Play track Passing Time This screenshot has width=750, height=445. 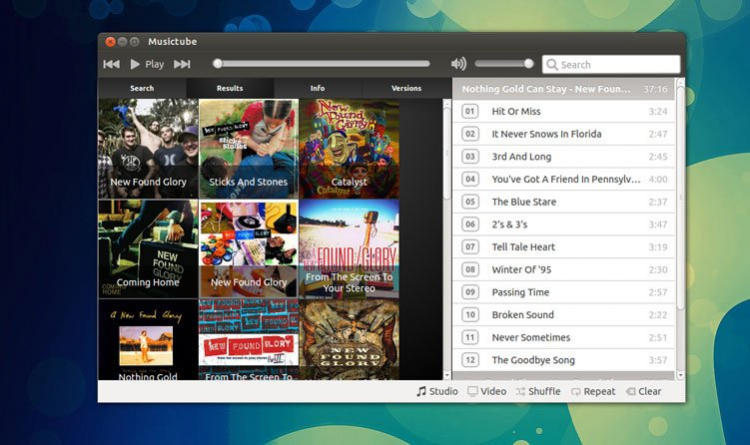coord(563,292)
